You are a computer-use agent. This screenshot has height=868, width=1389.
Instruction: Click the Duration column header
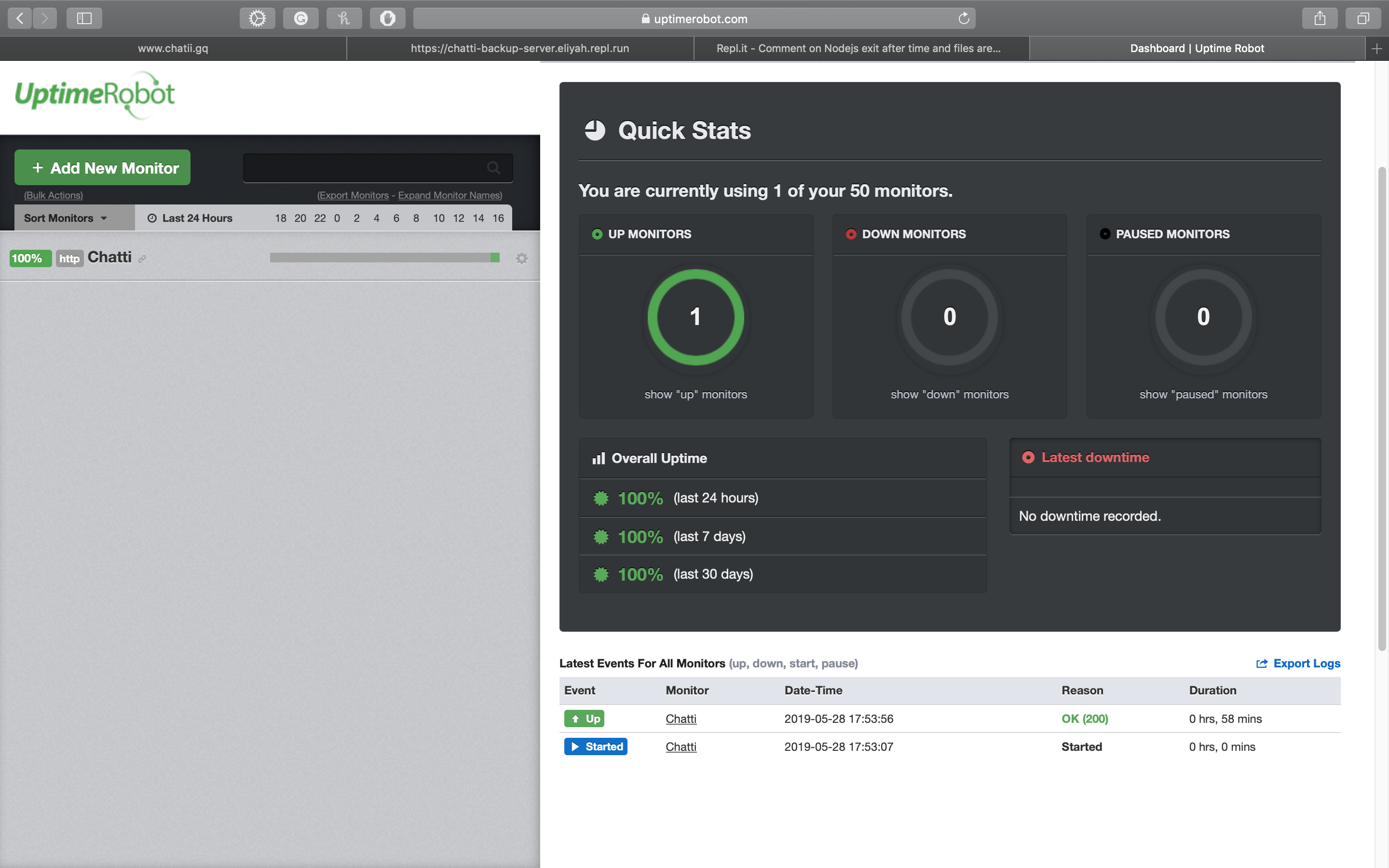click(x=1212, y=691)
